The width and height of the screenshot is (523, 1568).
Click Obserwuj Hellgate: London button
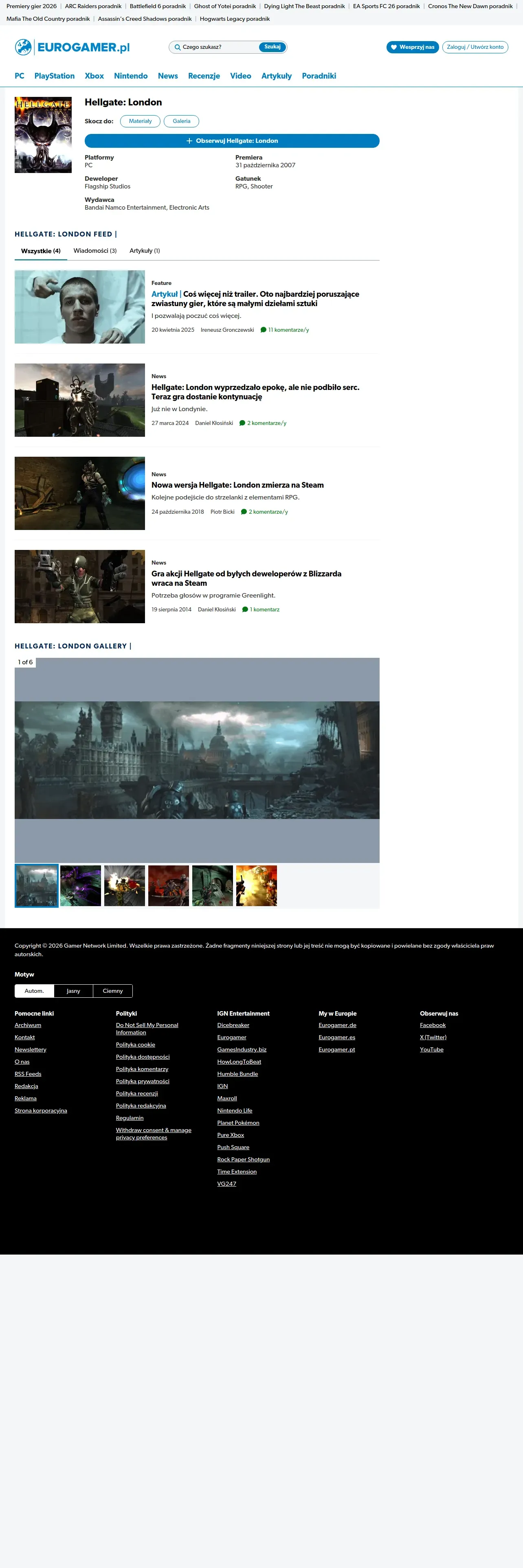232,140
